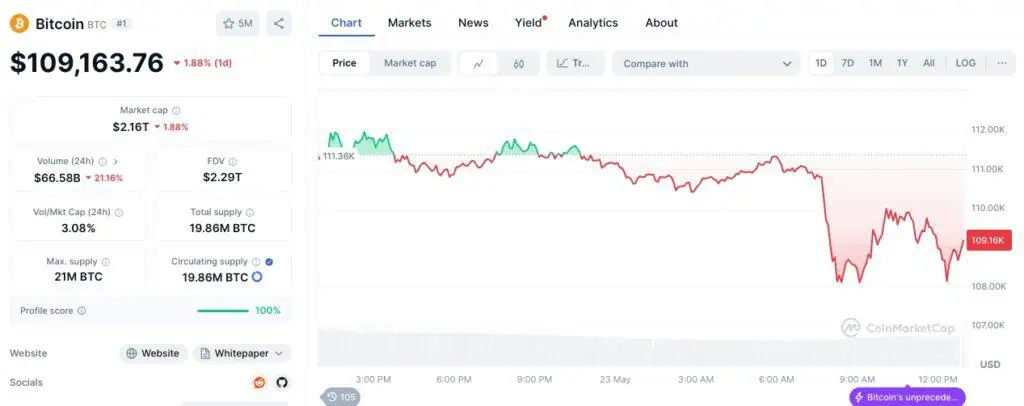Click the share icon beside Bitcoin title
Image resolution: width=1024 pixels, height=406 pixels.
tap(279, 23)
